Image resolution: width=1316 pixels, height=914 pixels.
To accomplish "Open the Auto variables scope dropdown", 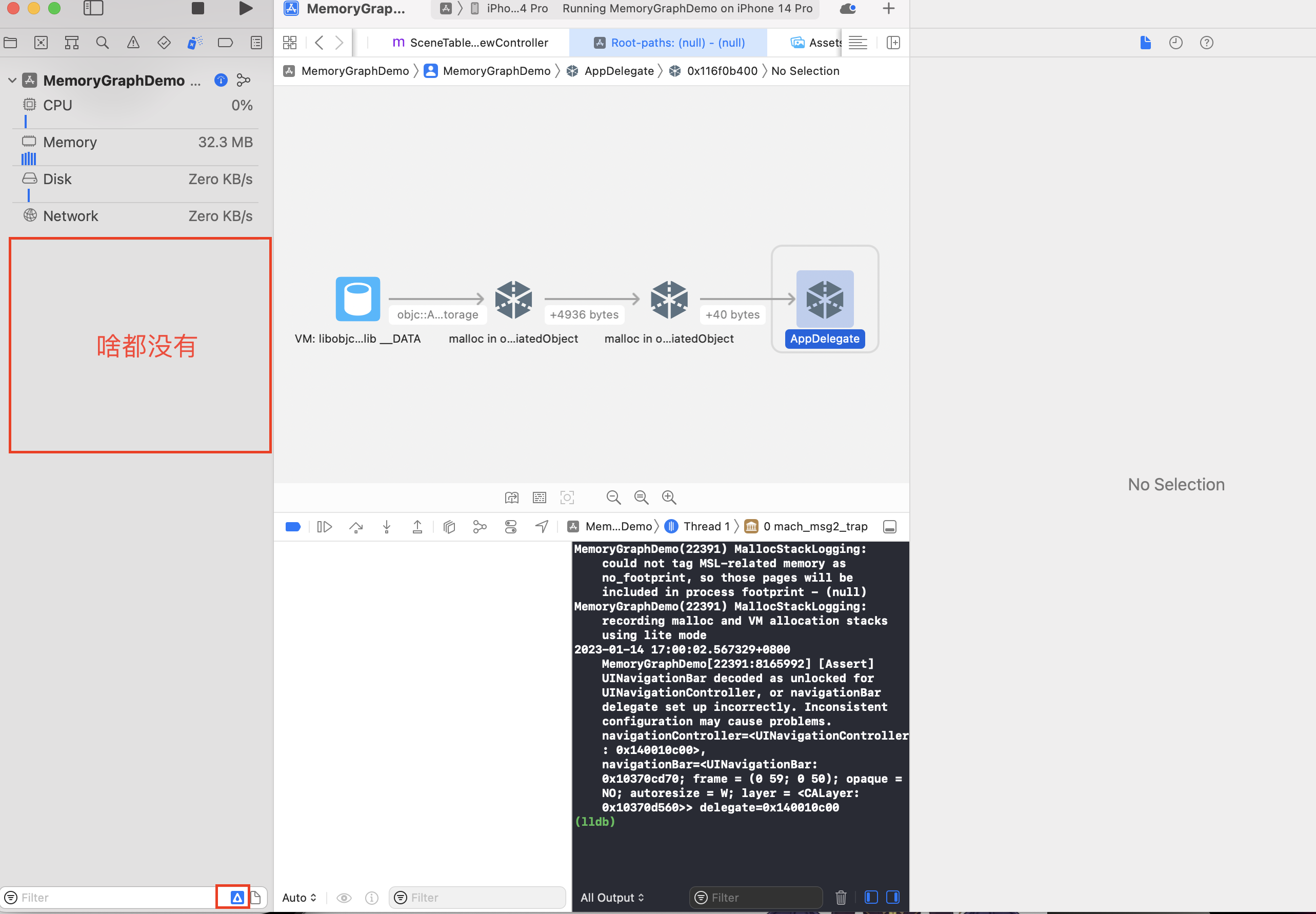I will click(299, 898).
